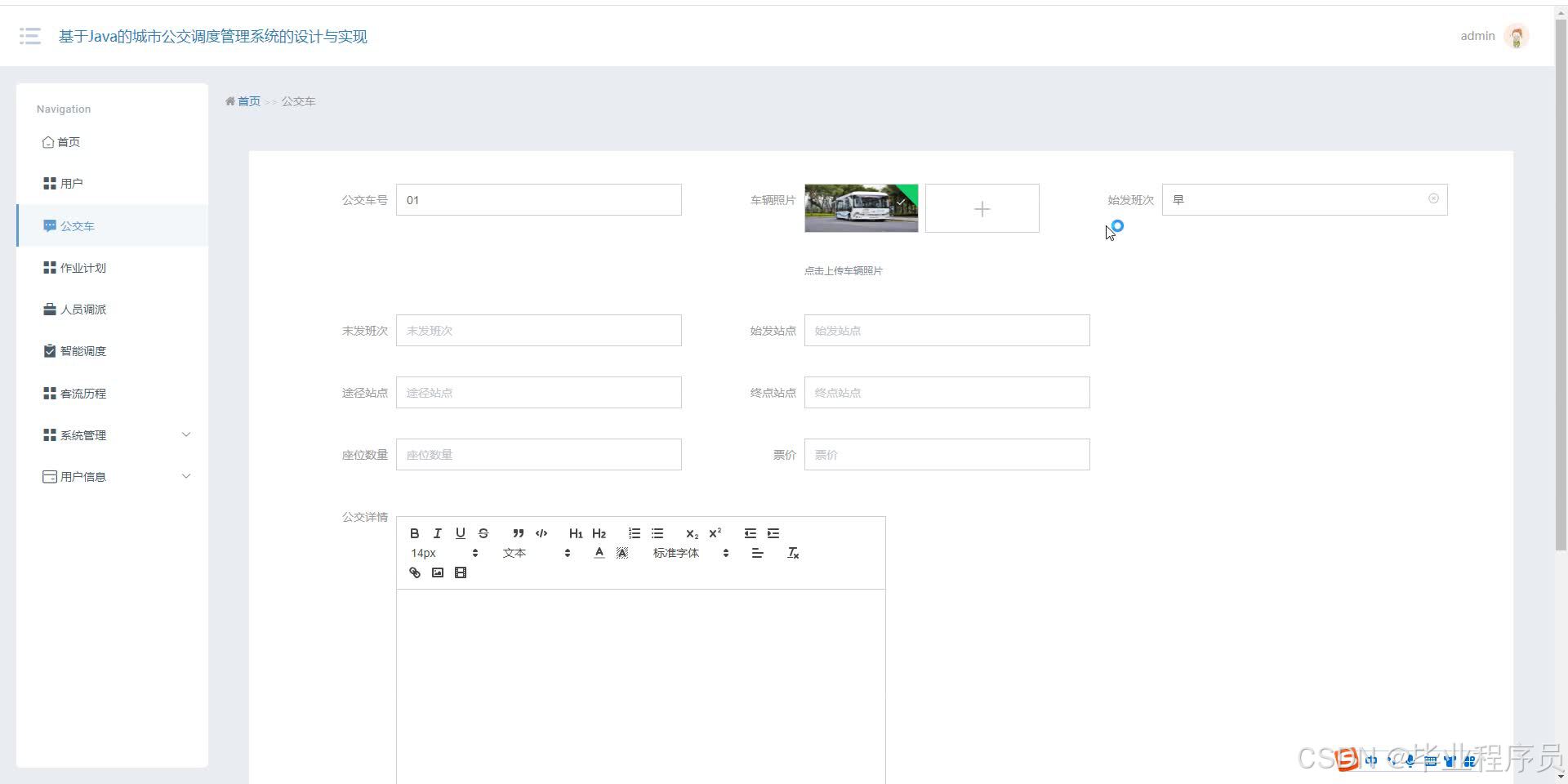Open the admin avatar menu
The image size is (1568, 784).
[x=1517, y=36]
